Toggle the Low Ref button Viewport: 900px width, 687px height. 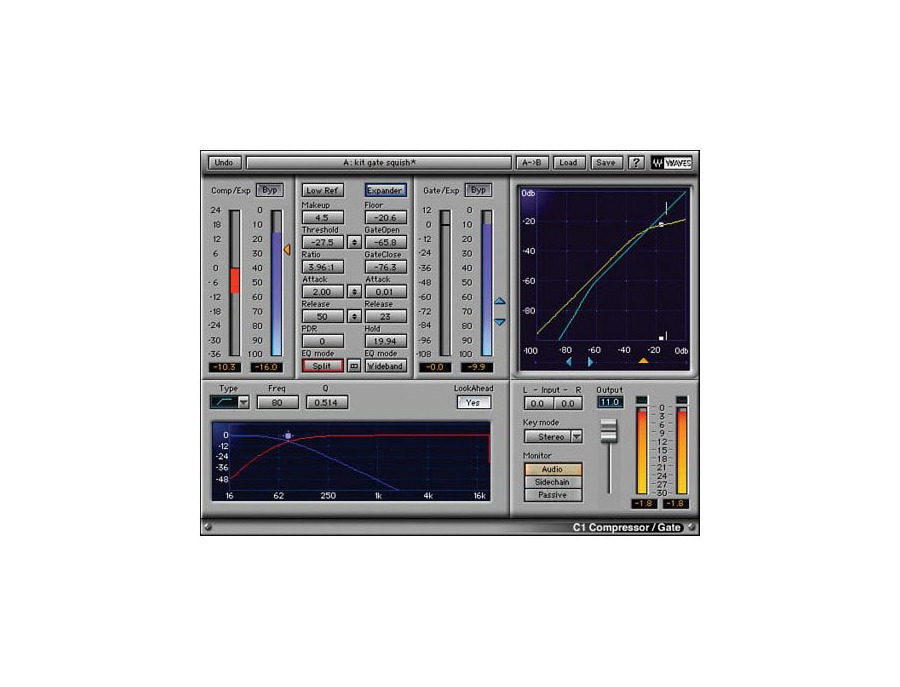(323, 191)
